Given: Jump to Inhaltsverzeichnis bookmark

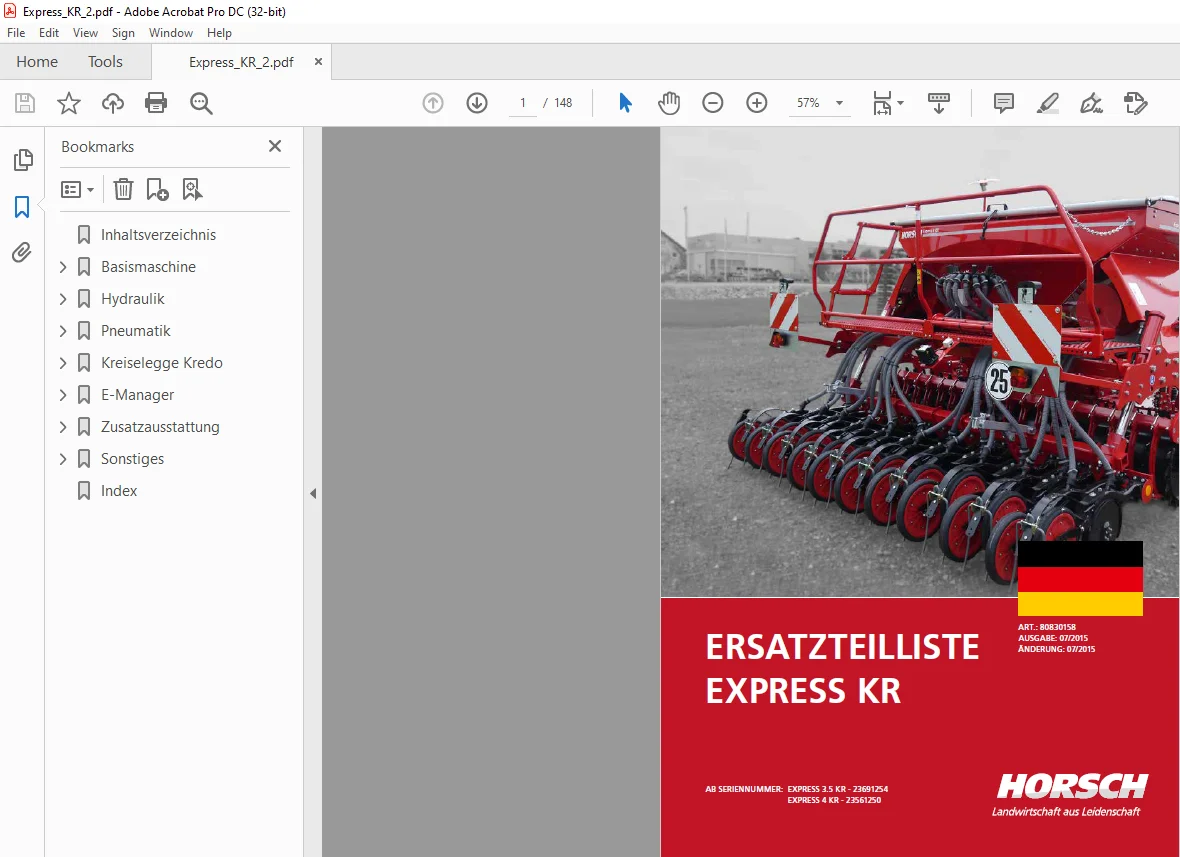Looking at the screenshot, I should click(x=158, y=235).
